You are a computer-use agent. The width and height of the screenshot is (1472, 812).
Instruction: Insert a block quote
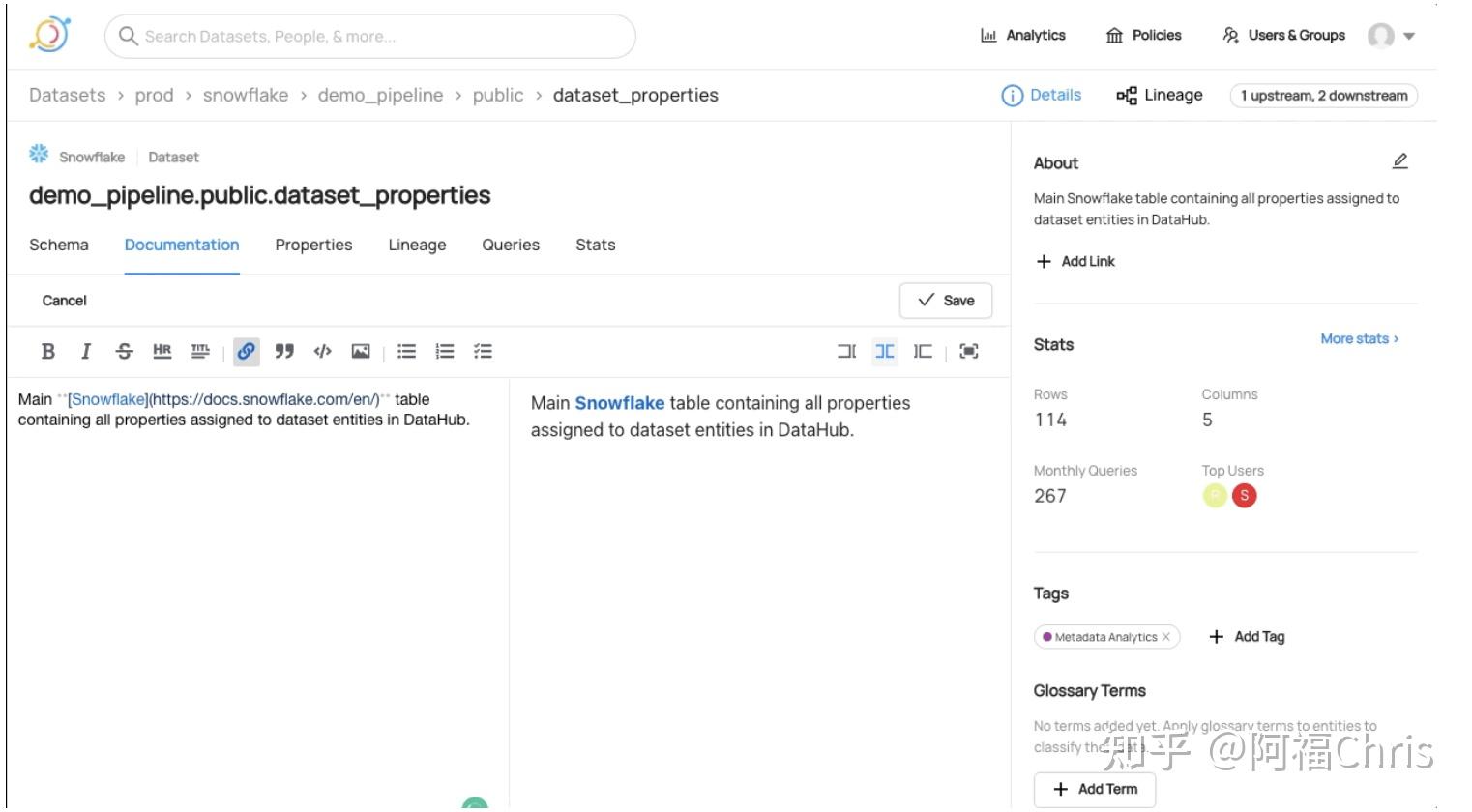click(284, 352)
